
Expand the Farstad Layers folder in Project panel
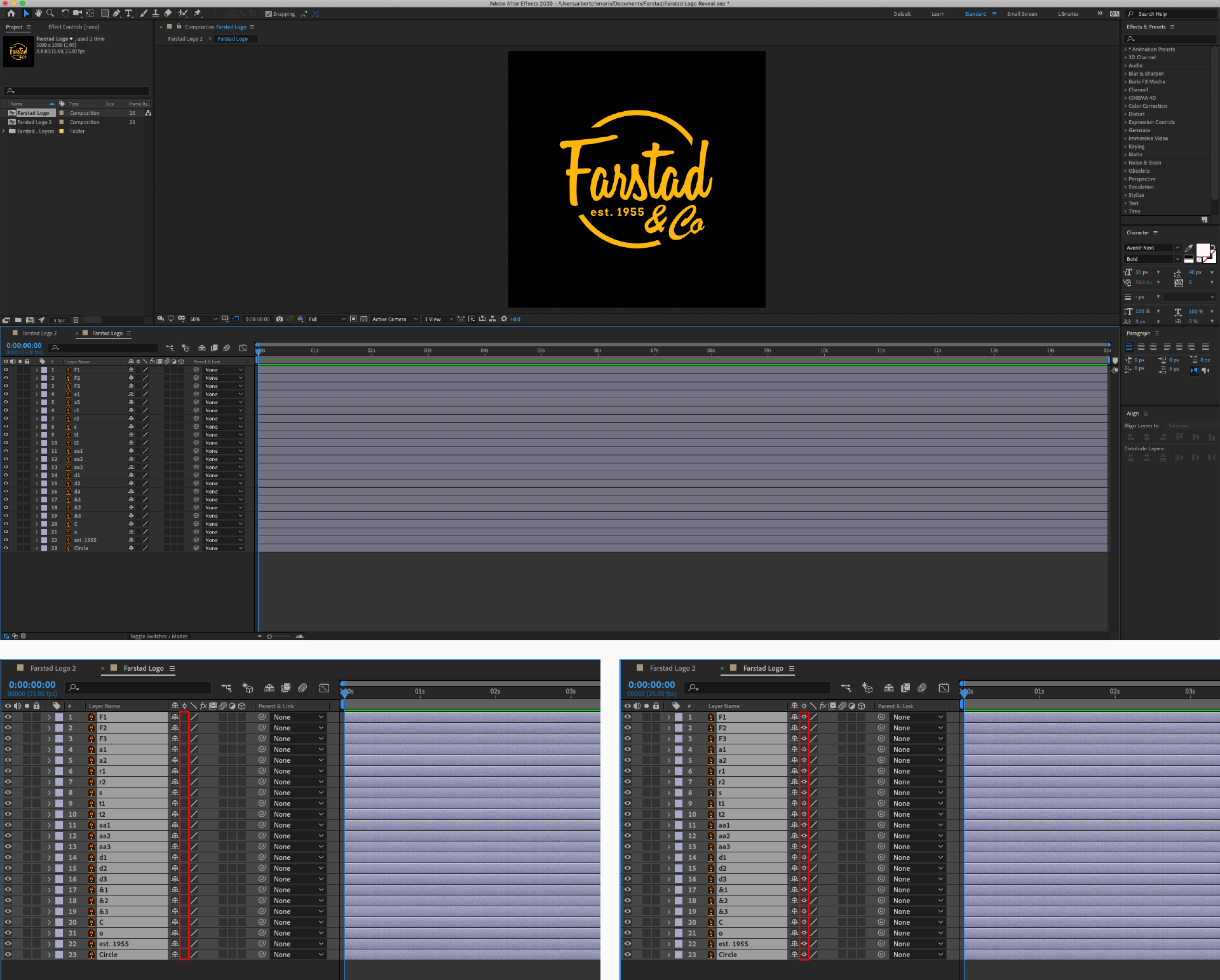[4, 131]
